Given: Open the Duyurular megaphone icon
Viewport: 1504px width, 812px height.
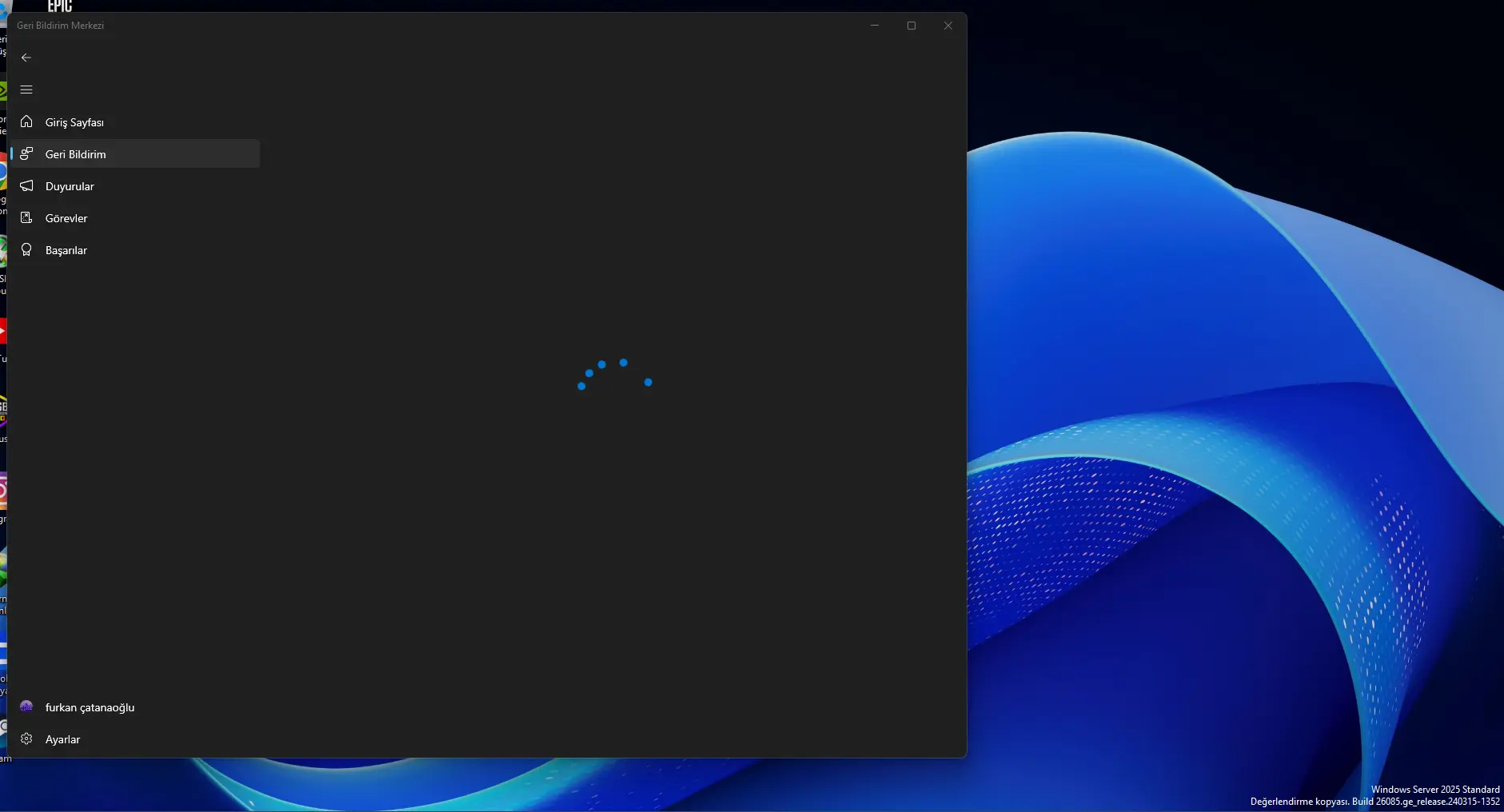Looking at the screenshot, I should [x=26, y=185].
